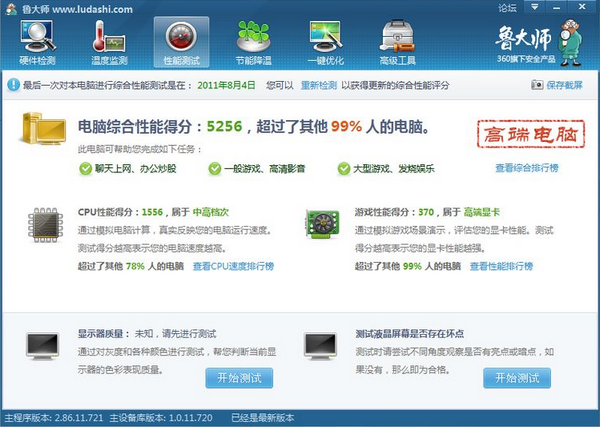Click monitor icon beside 显示器质量
The image size is (600, 427).
(43, 346)
